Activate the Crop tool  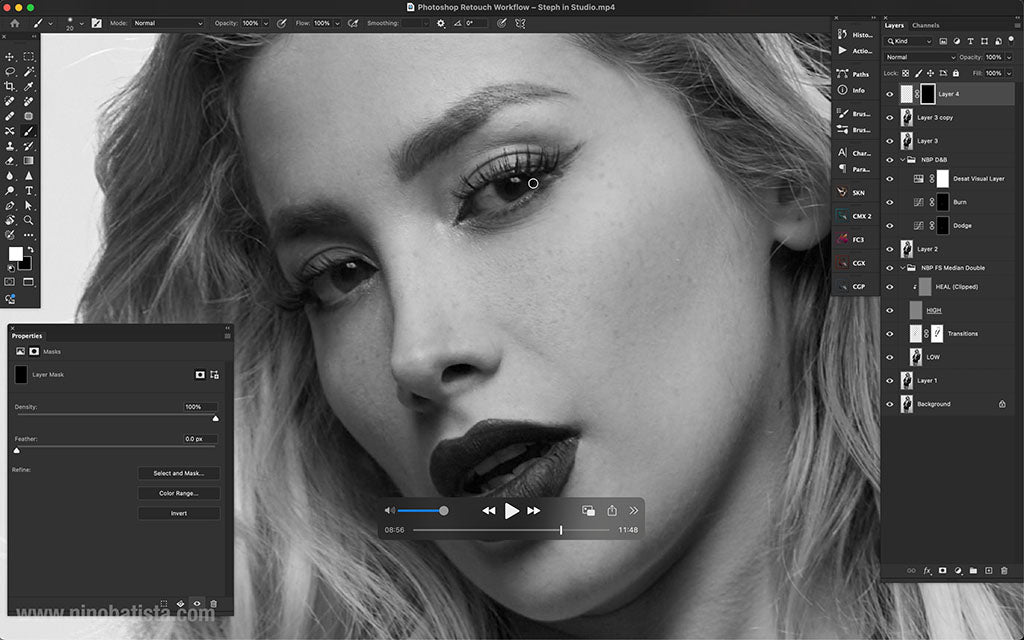coord(12,85)
